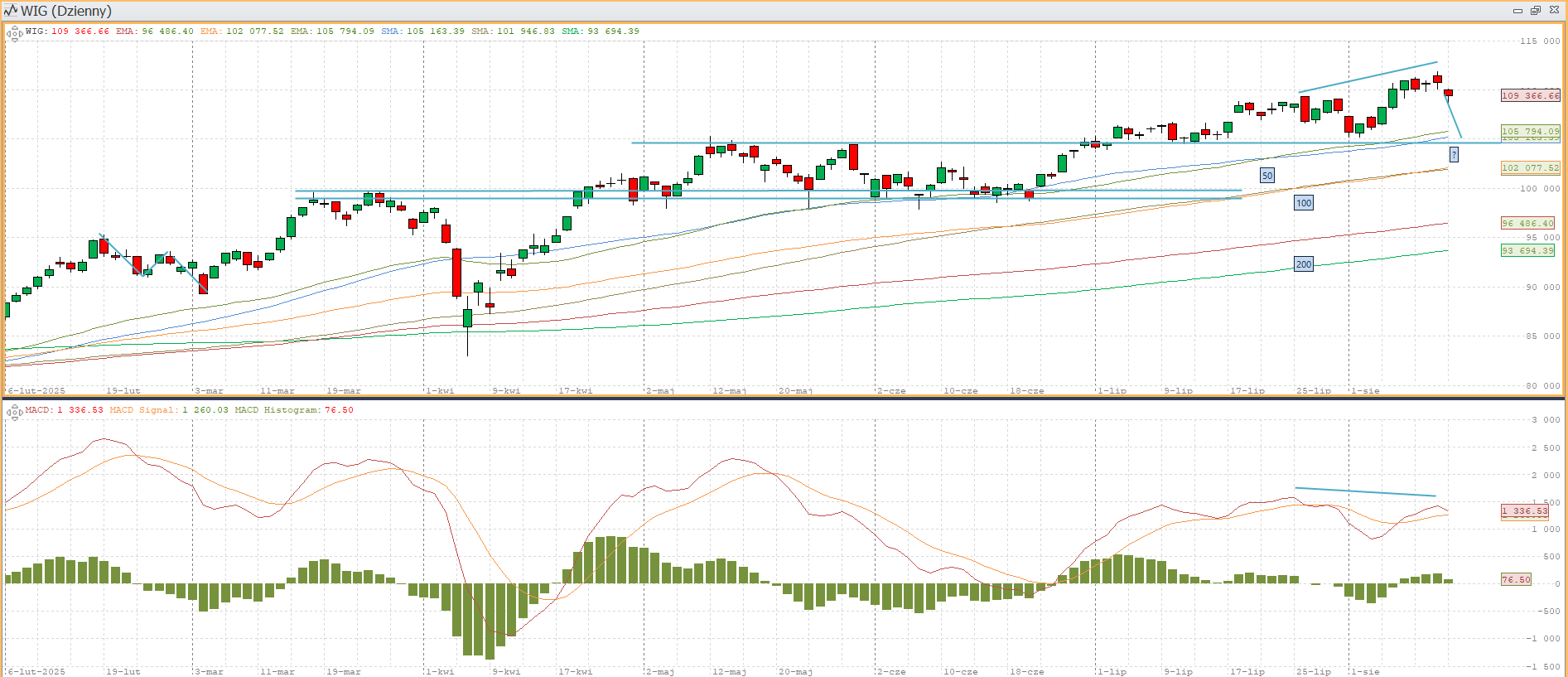Select the 105 794.09 EMA price tag
Viewport: 1568px width, 677px height.
tap(1530, 131)
